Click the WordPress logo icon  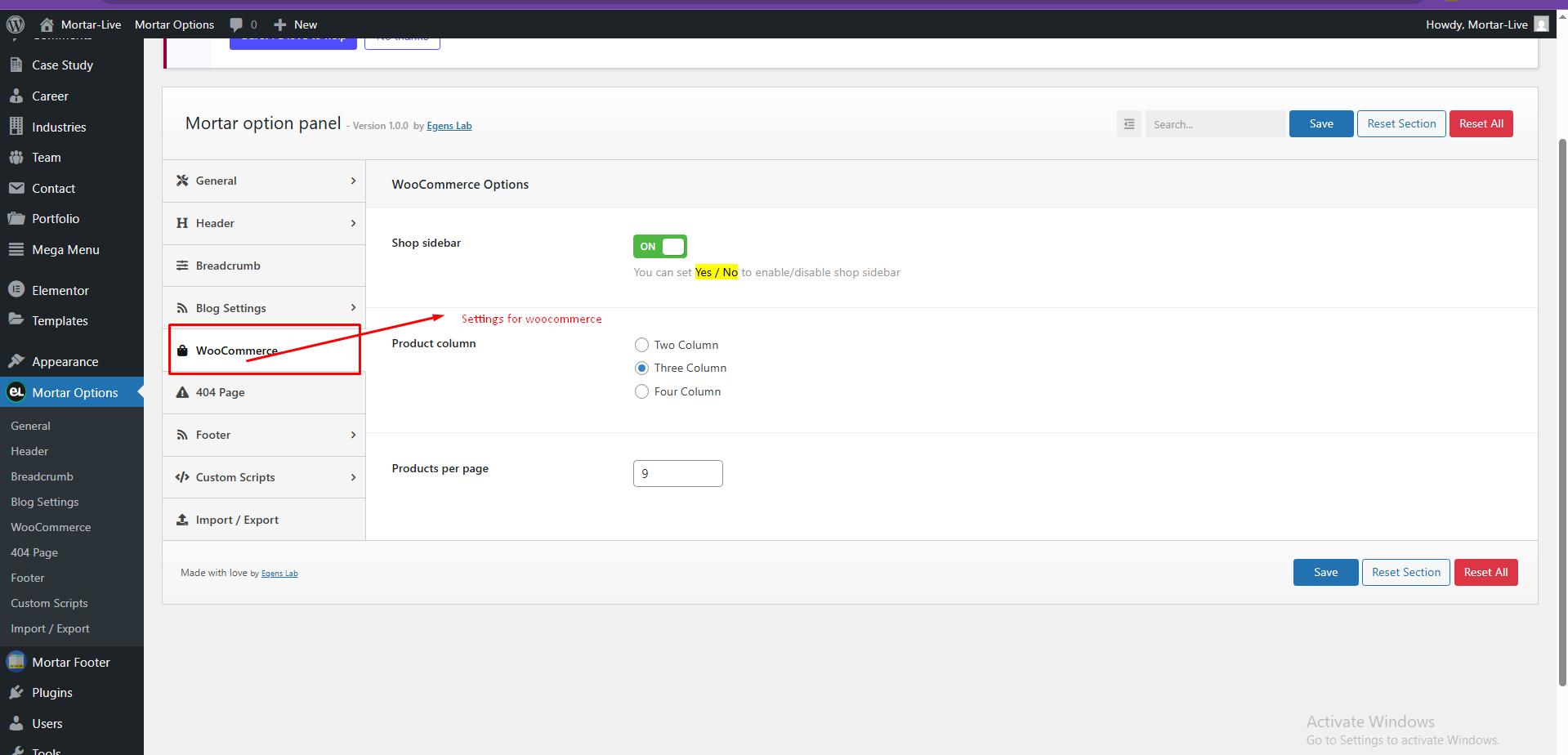[x=16, y=25]
